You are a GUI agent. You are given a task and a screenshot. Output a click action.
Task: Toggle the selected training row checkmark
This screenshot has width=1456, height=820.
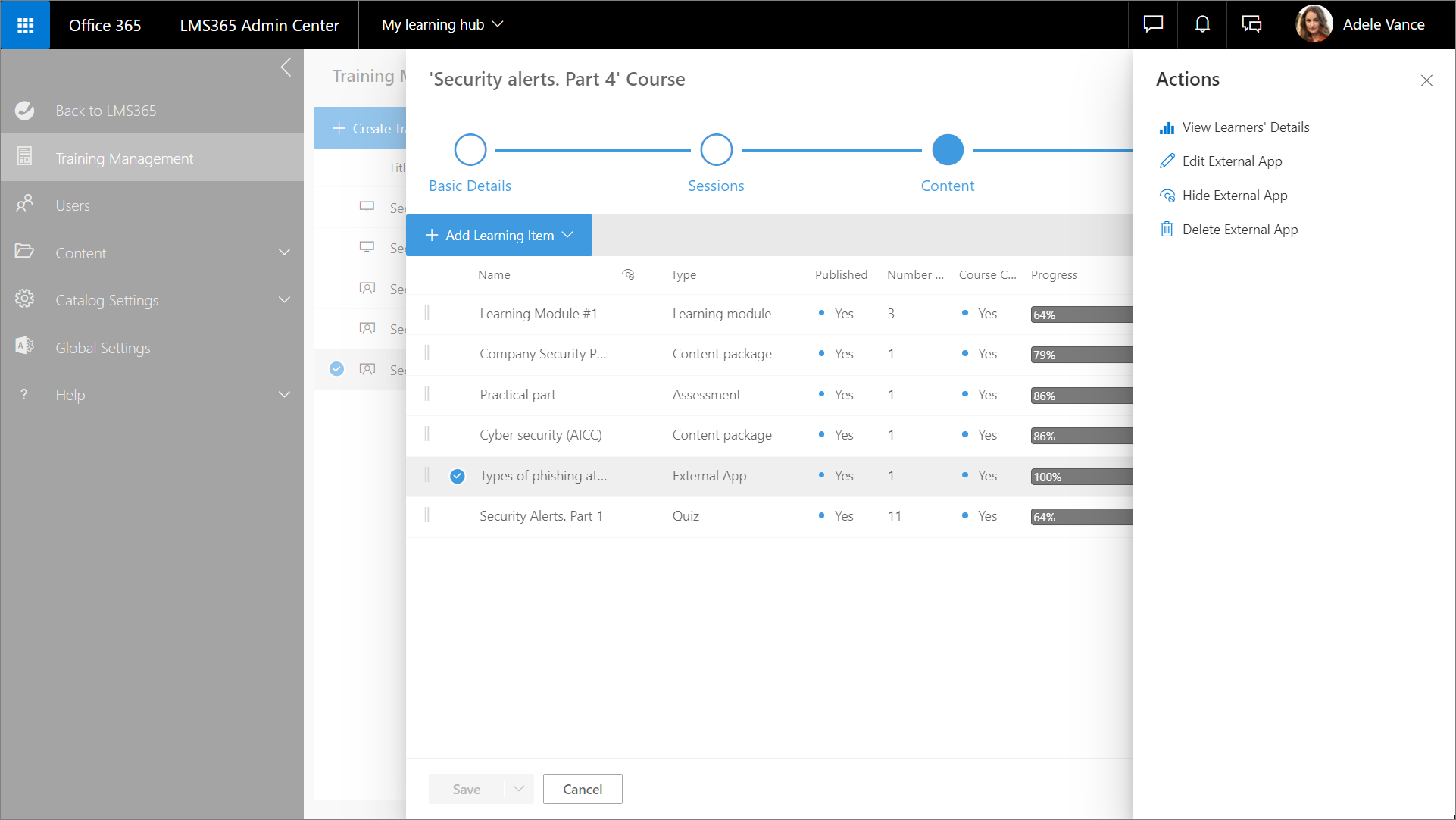pyautogui.click(x=337, y=369)
